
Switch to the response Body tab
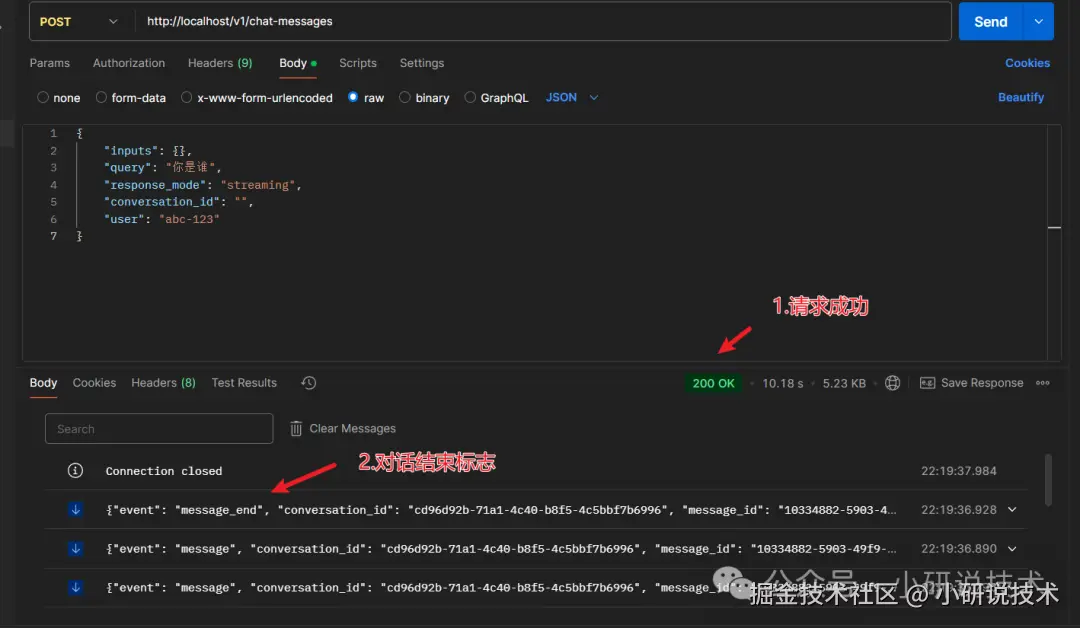point(43,383)
